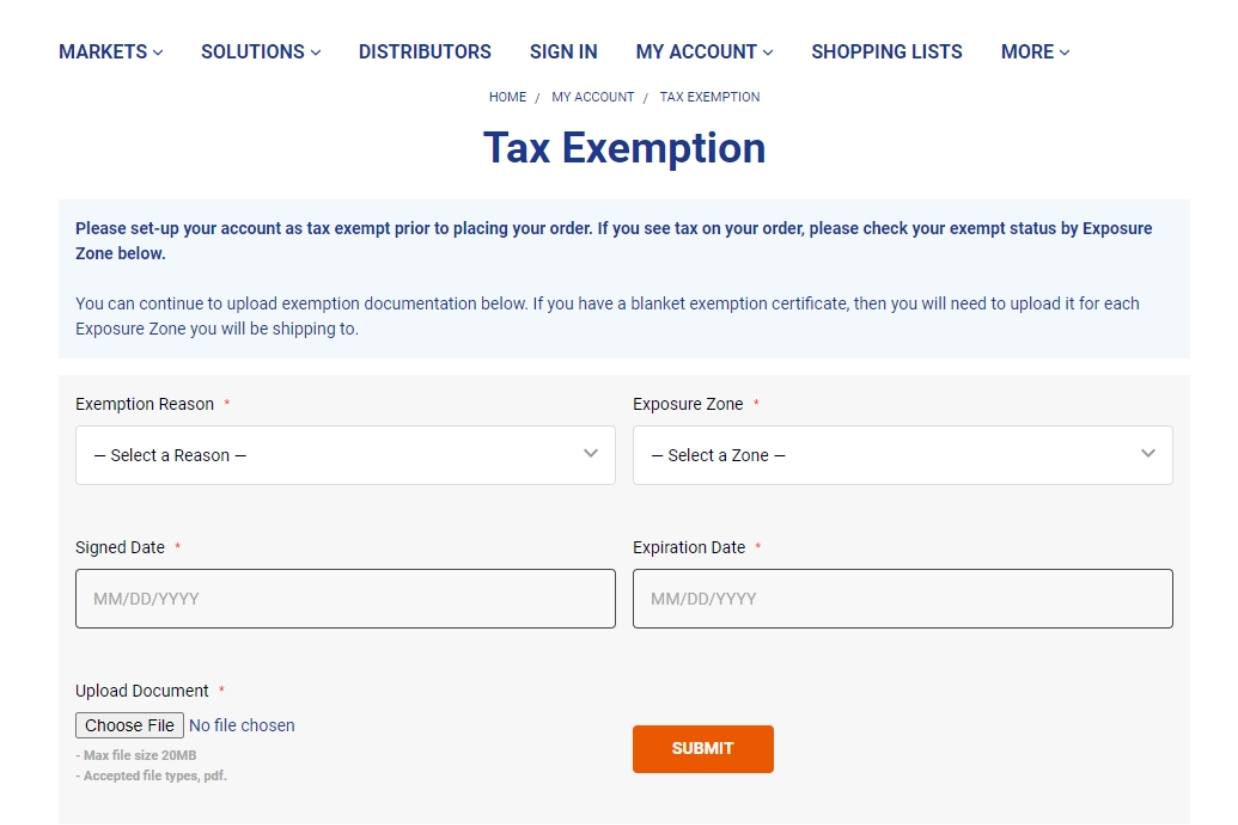
Task: Open the HOME breadcrumb link
Action: coord(505,96)
